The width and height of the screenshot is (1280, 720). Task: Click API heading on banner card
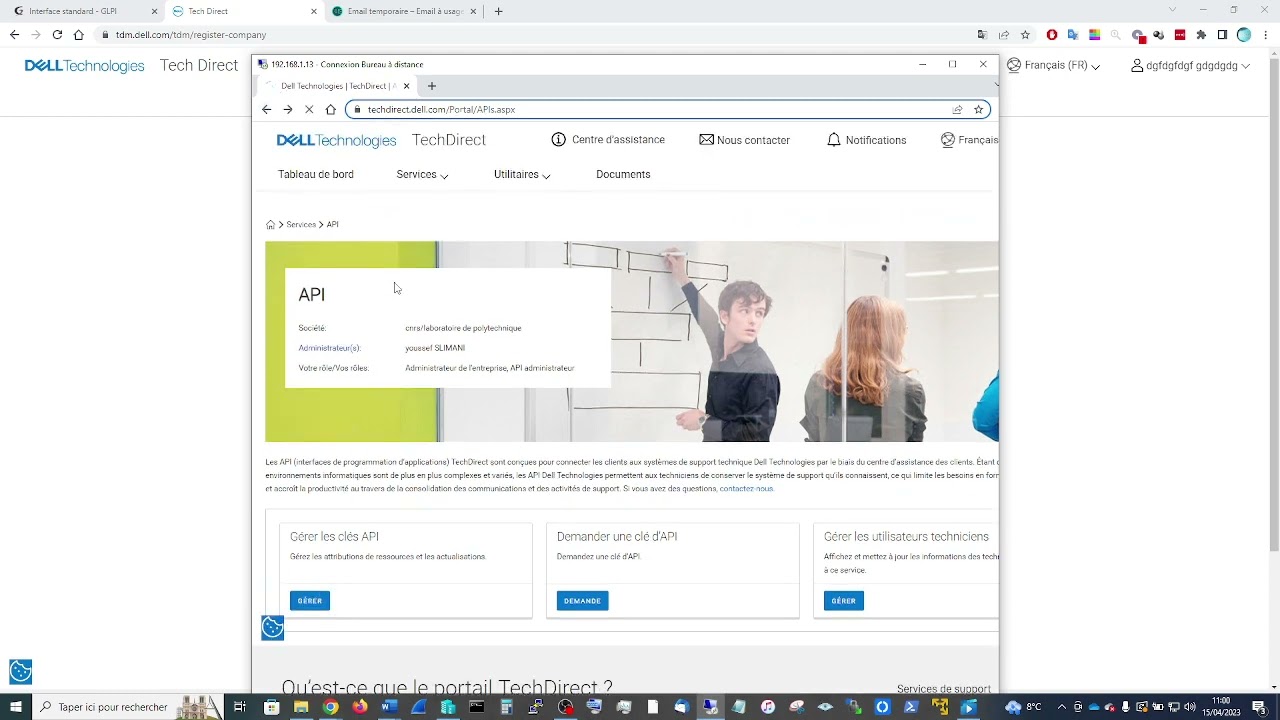point(311,295)
